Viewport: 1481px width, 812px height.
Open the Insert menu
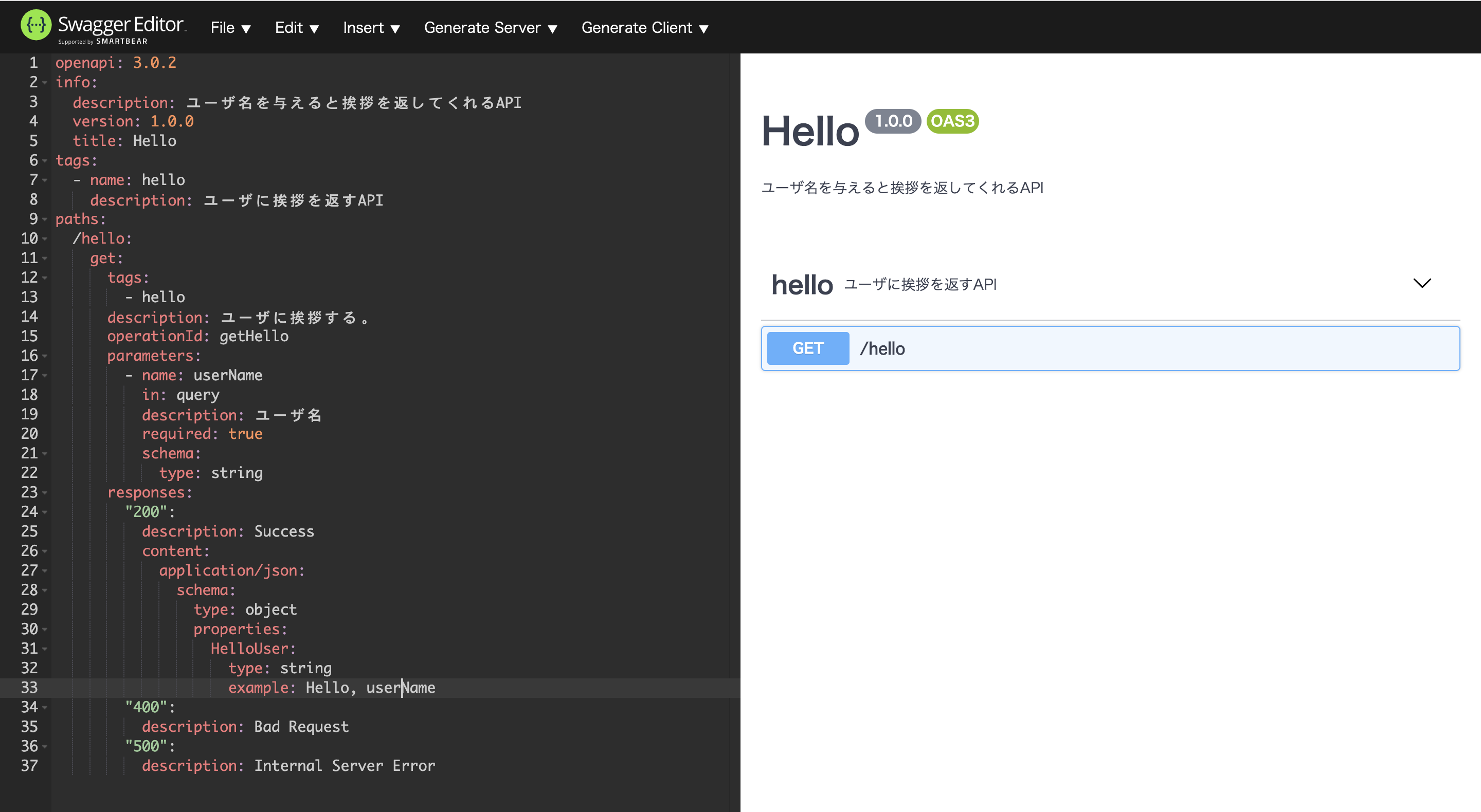pos(371,27)
